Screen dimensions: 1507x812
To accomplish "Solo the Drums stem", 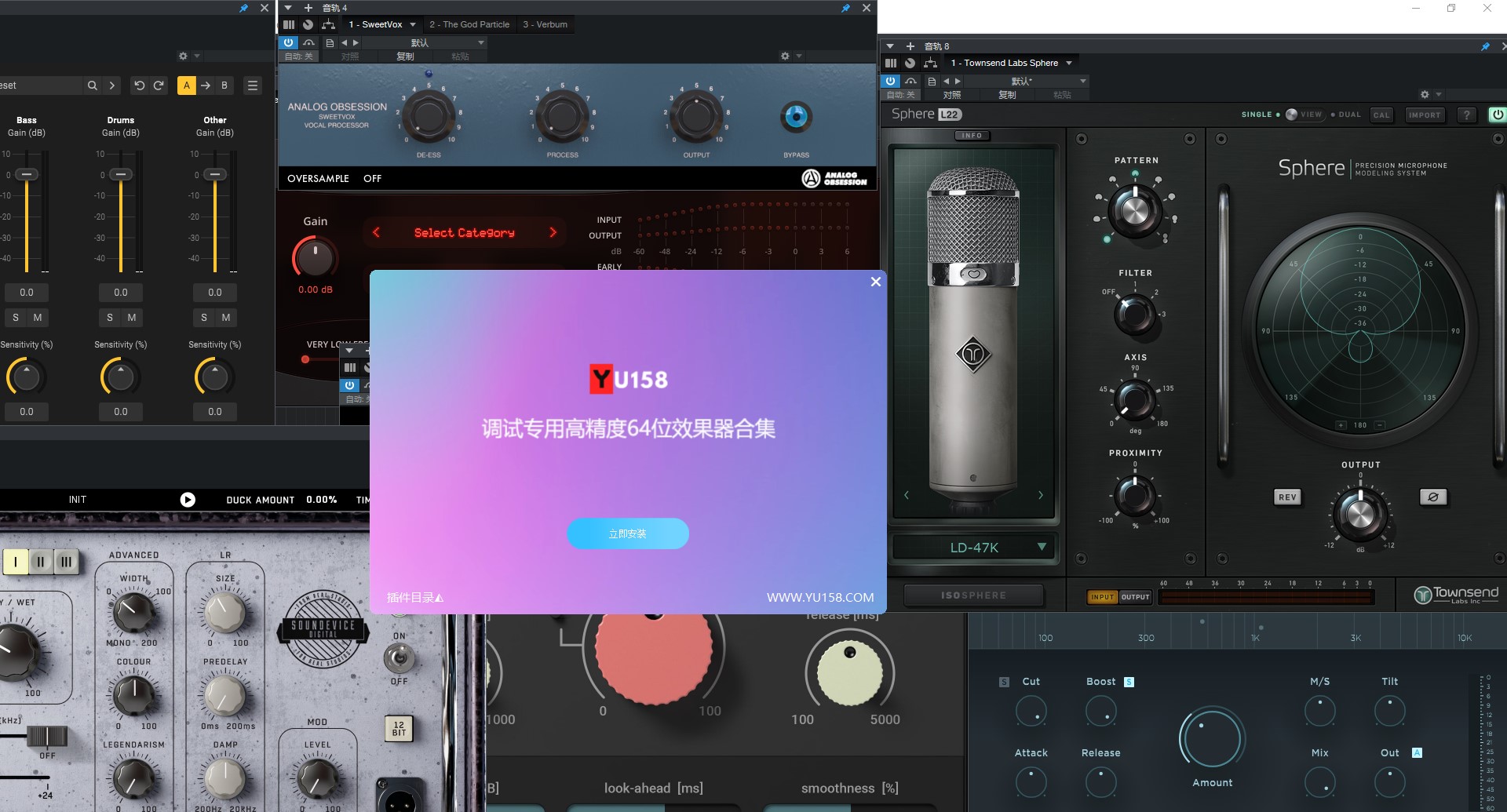I will point(110,318).
